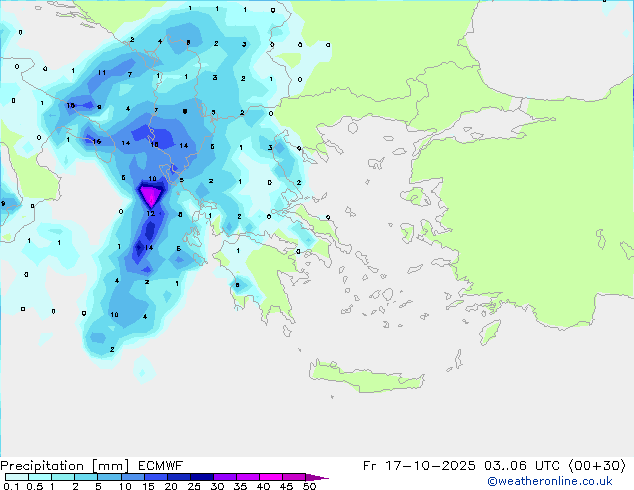This screenshot has height=490, width=634.
Task: Click the legend value '25'
Action: pyautogui.click(x=194, y=486)
